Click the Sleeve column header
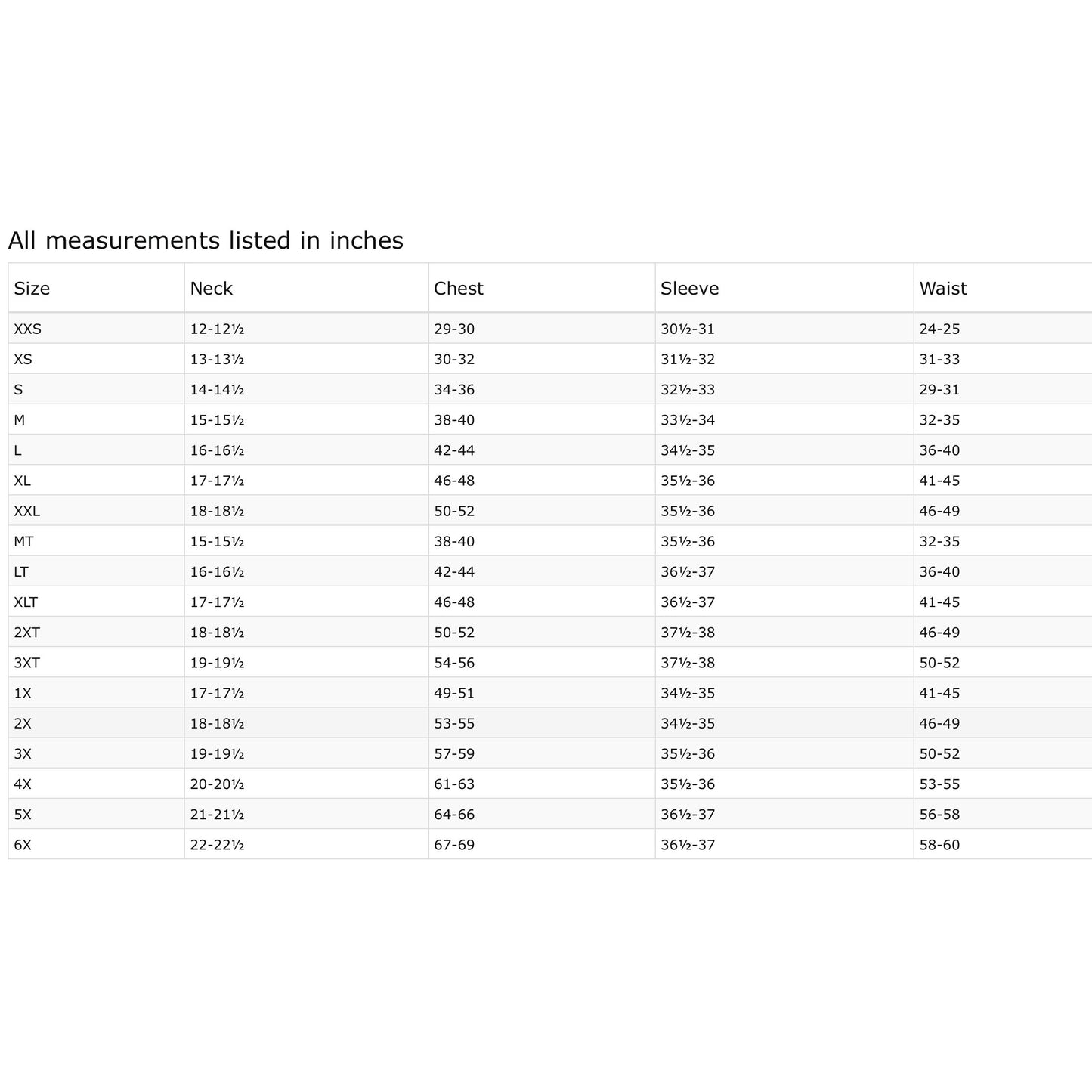 tap(689, 289)
